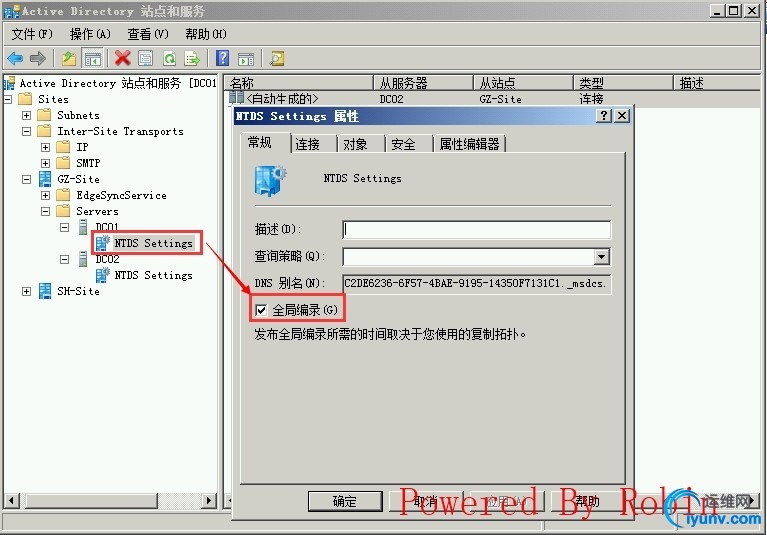This screenshot has width=767, height=535.
Task: Expand the Subnets folder node
Action: pyautogui.click(x=26, y=115)
